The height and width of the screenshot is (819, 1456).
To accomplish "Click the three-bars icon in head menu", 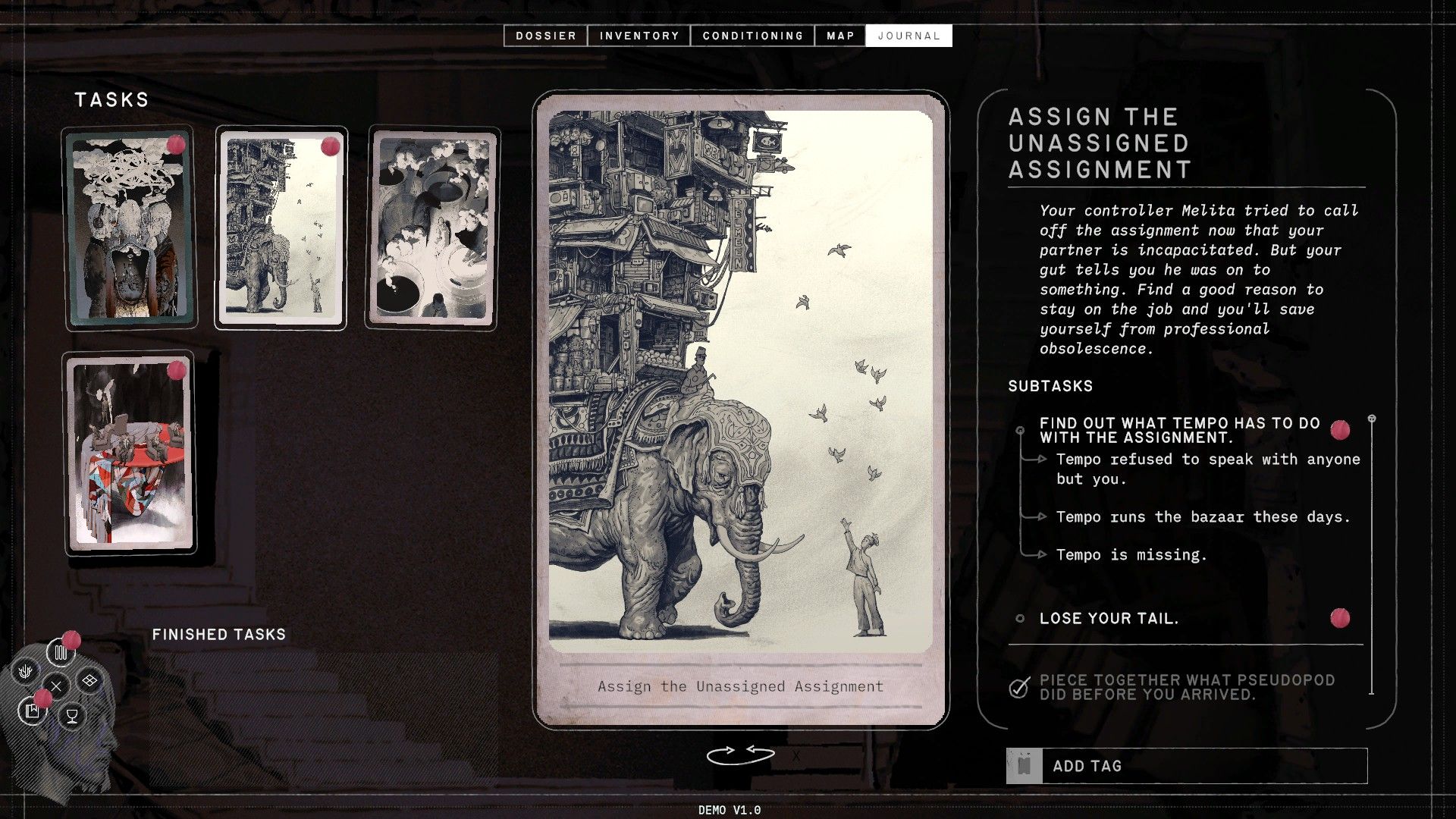I will pos(61,652).
